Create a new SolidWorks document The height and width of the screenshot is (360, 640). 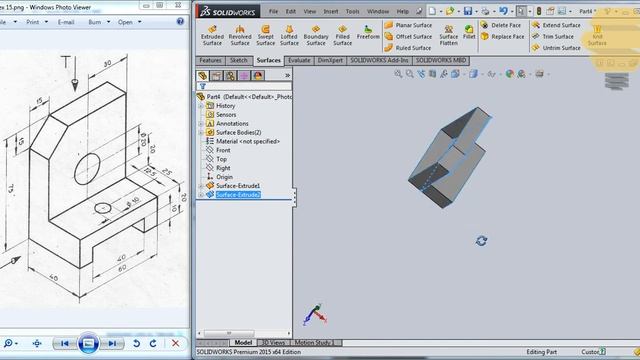[432, 11]
